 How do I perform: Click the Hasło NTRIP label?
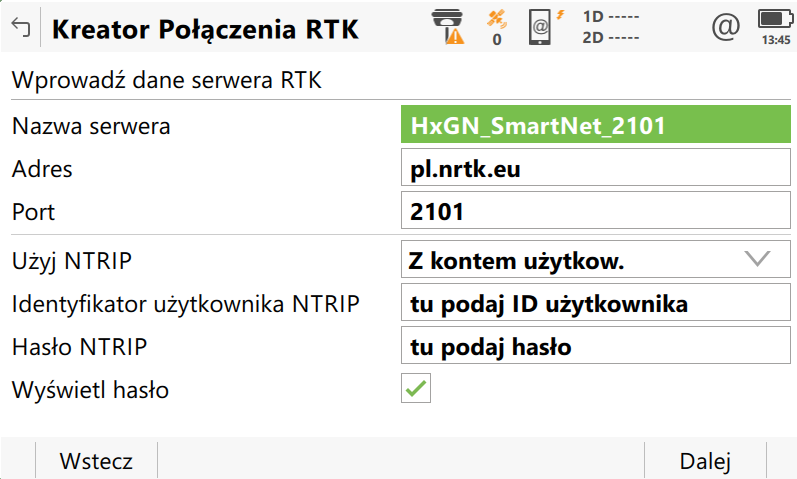[79, 347]
